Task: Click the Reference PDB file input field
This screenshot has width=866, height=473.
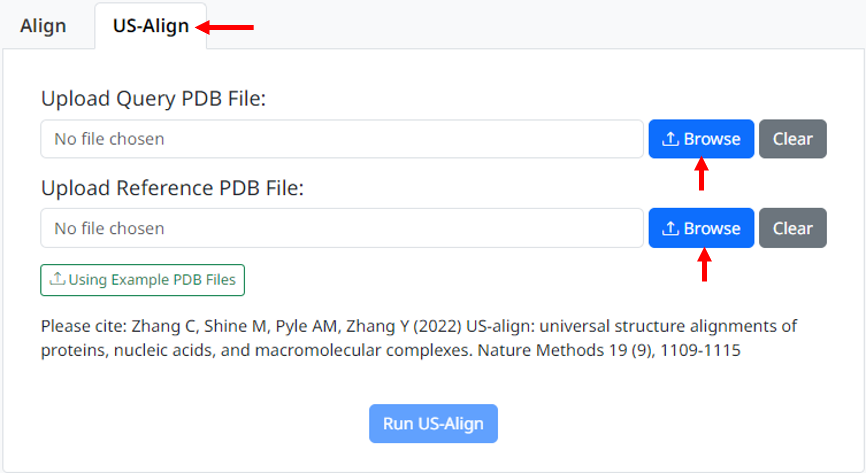Action: click(341, 228)
